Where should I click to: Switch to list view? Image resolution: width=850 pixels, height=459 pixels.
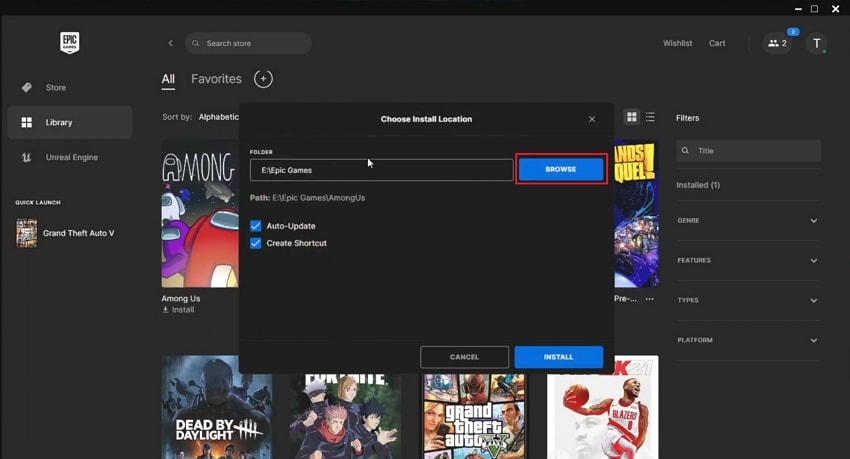(650, 117)
